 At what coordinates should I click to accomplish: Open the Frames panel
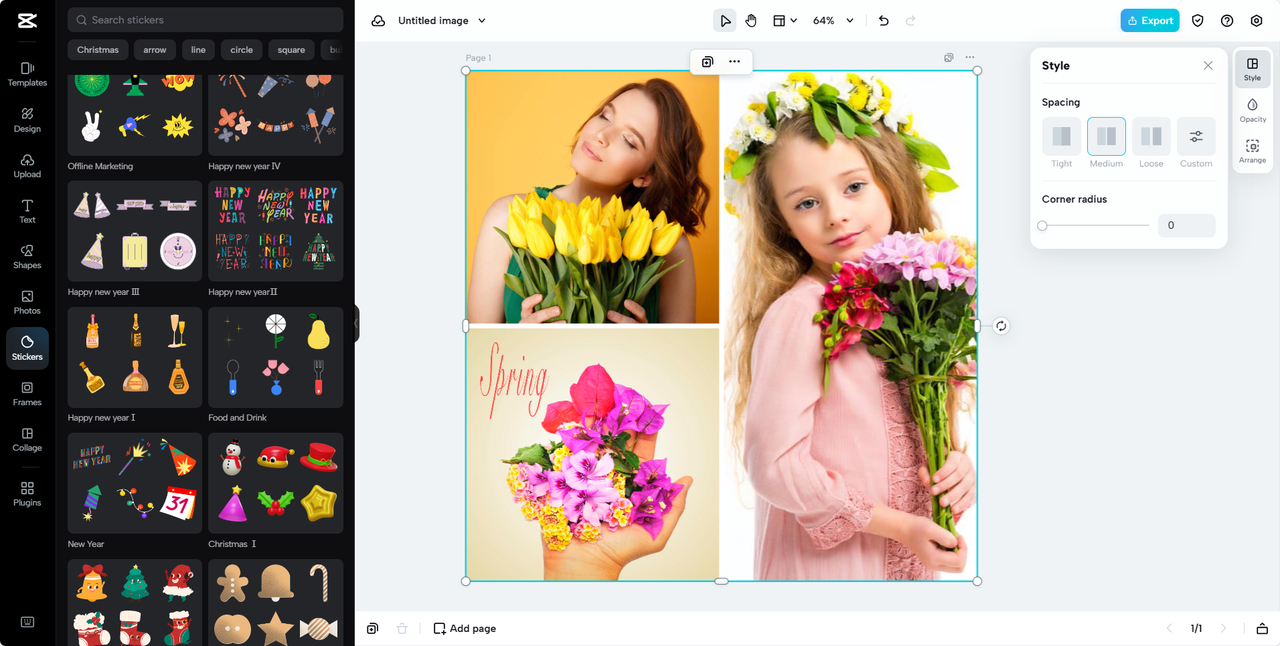coord(27,394)
